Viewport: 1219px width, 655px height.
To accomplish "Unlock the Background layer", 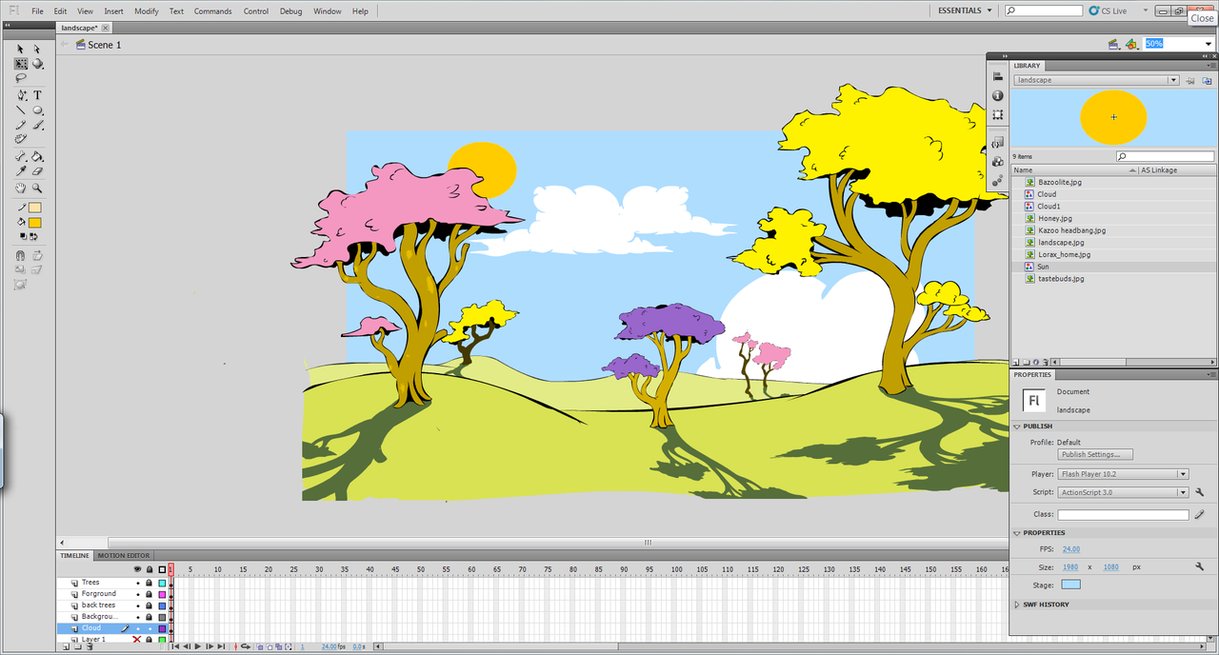I will pos(149,617).
